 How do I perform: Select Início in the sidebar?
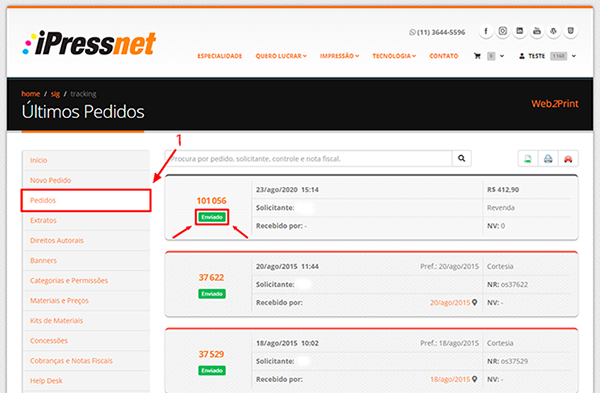86,160
